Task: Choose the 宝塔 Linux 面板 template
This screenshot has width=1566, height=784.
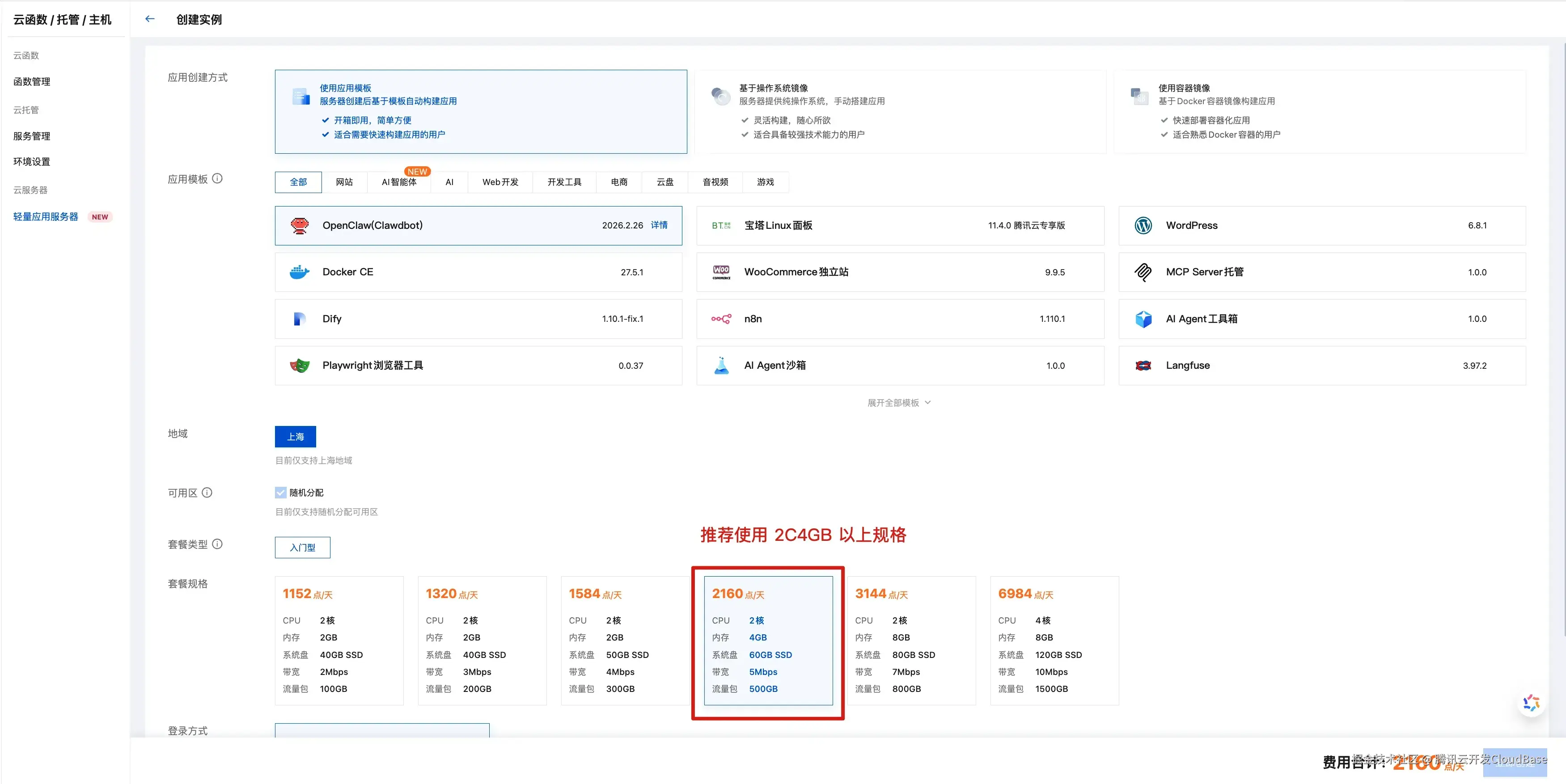Action: pos(900,225)
